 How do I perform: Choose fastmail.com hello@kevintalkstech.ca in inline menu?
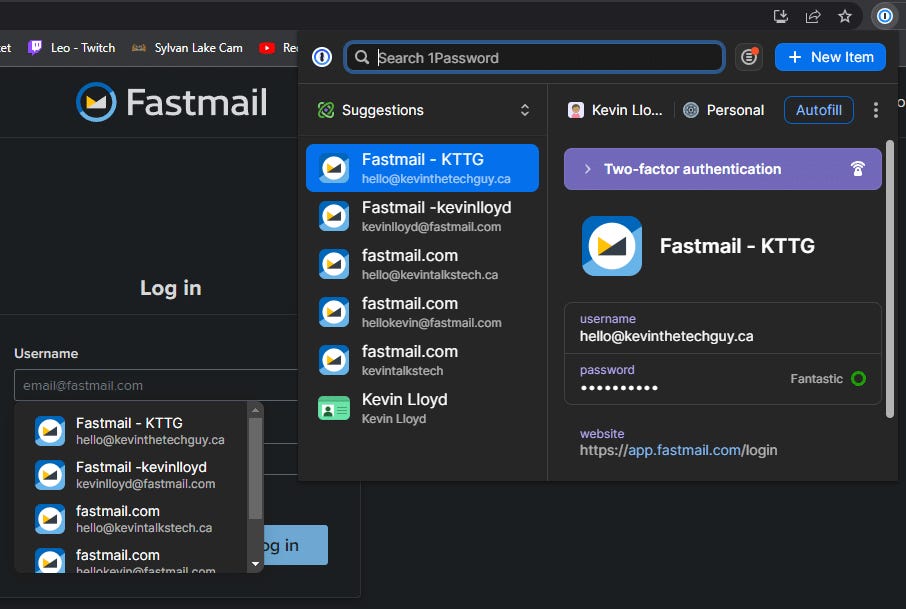coord(131,518)
